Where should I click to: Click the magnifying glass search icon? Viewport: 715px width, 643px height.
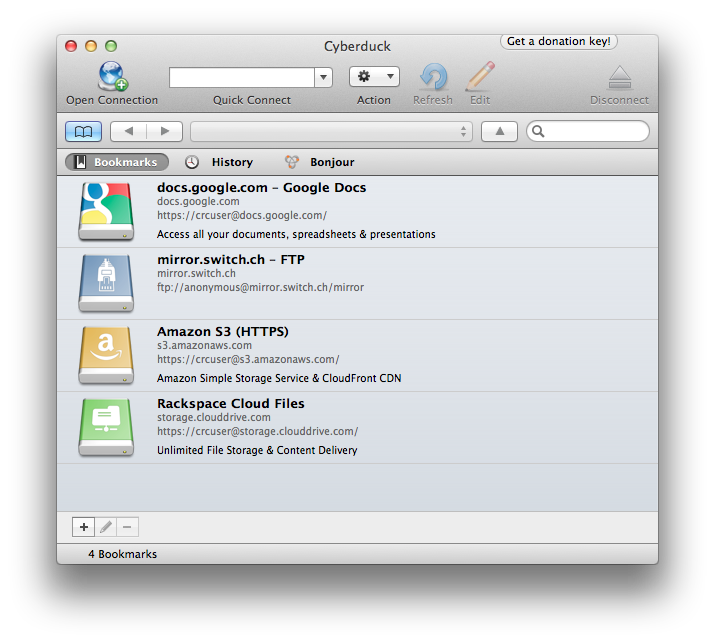click(538, 131)
